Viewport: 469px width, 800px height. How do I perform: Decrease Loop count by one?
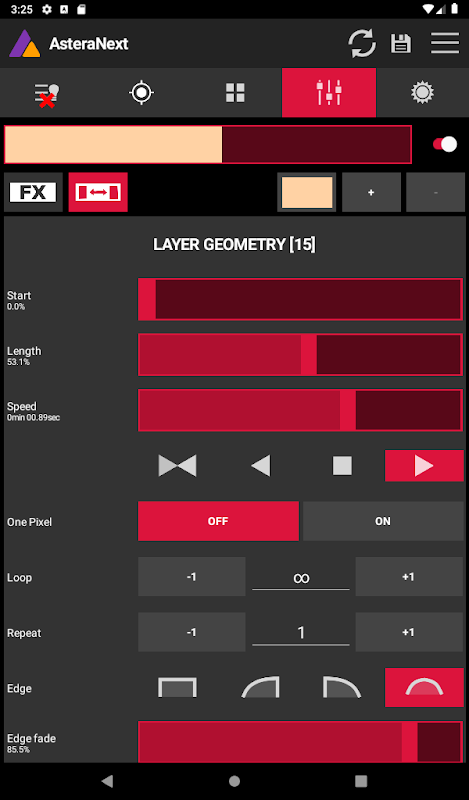tap(192, 577)
